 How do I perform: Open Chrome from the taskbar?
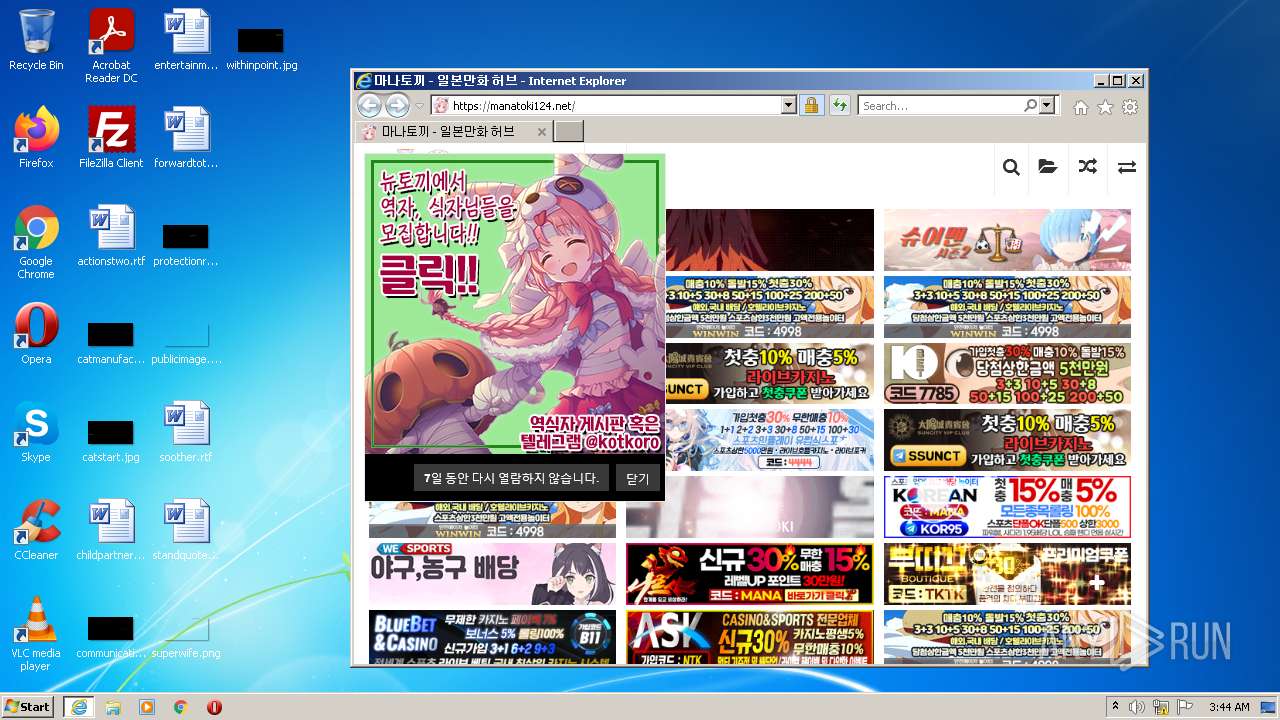181,706
